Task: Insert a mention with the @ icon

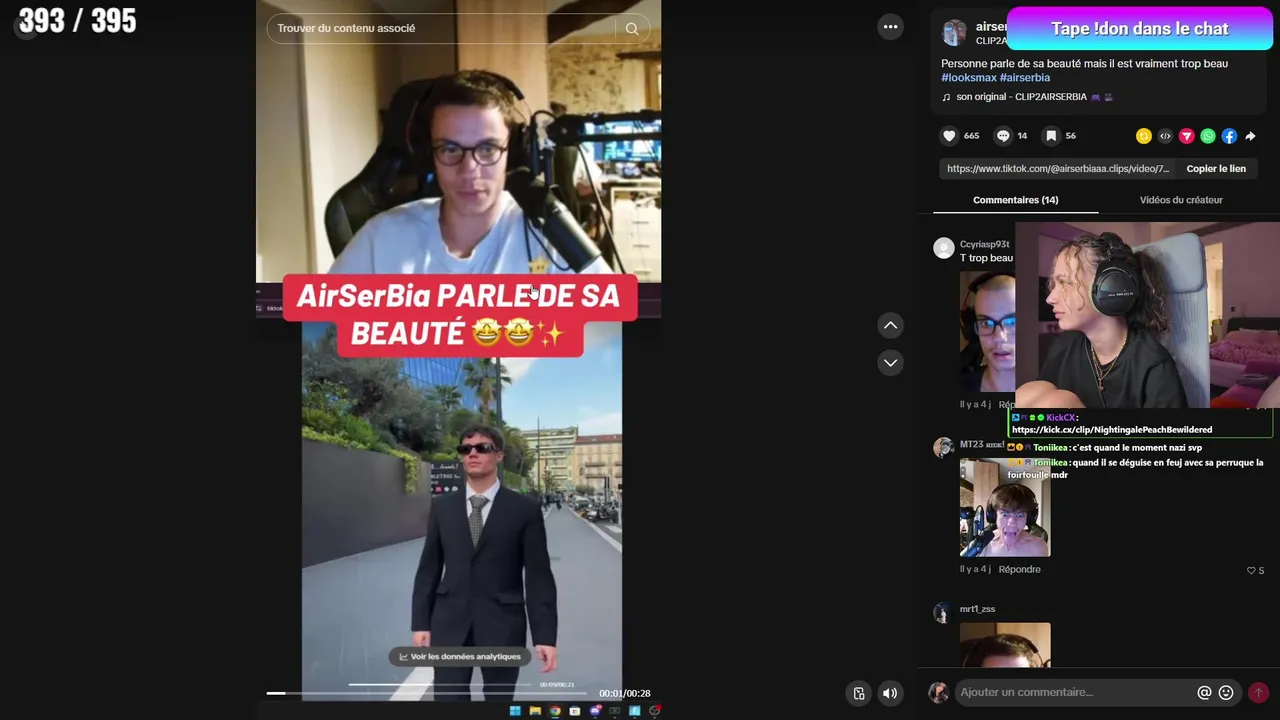Action: pyautogui.click(x=1204, y=692)
